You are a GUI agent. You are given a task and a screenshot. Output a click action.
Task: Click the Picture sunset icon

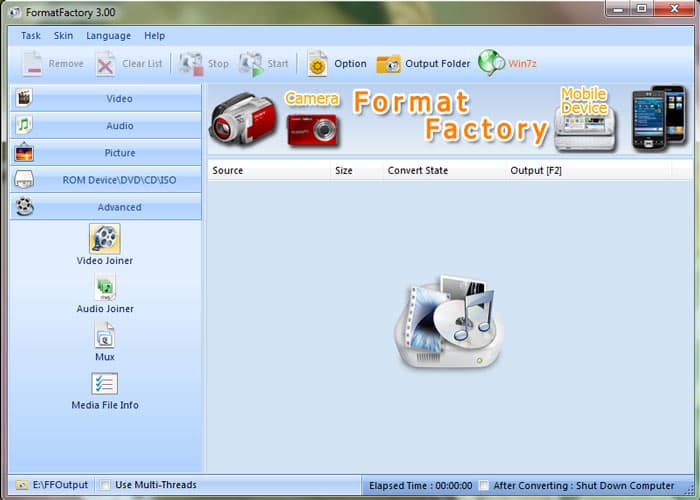[x=24, y=153]
